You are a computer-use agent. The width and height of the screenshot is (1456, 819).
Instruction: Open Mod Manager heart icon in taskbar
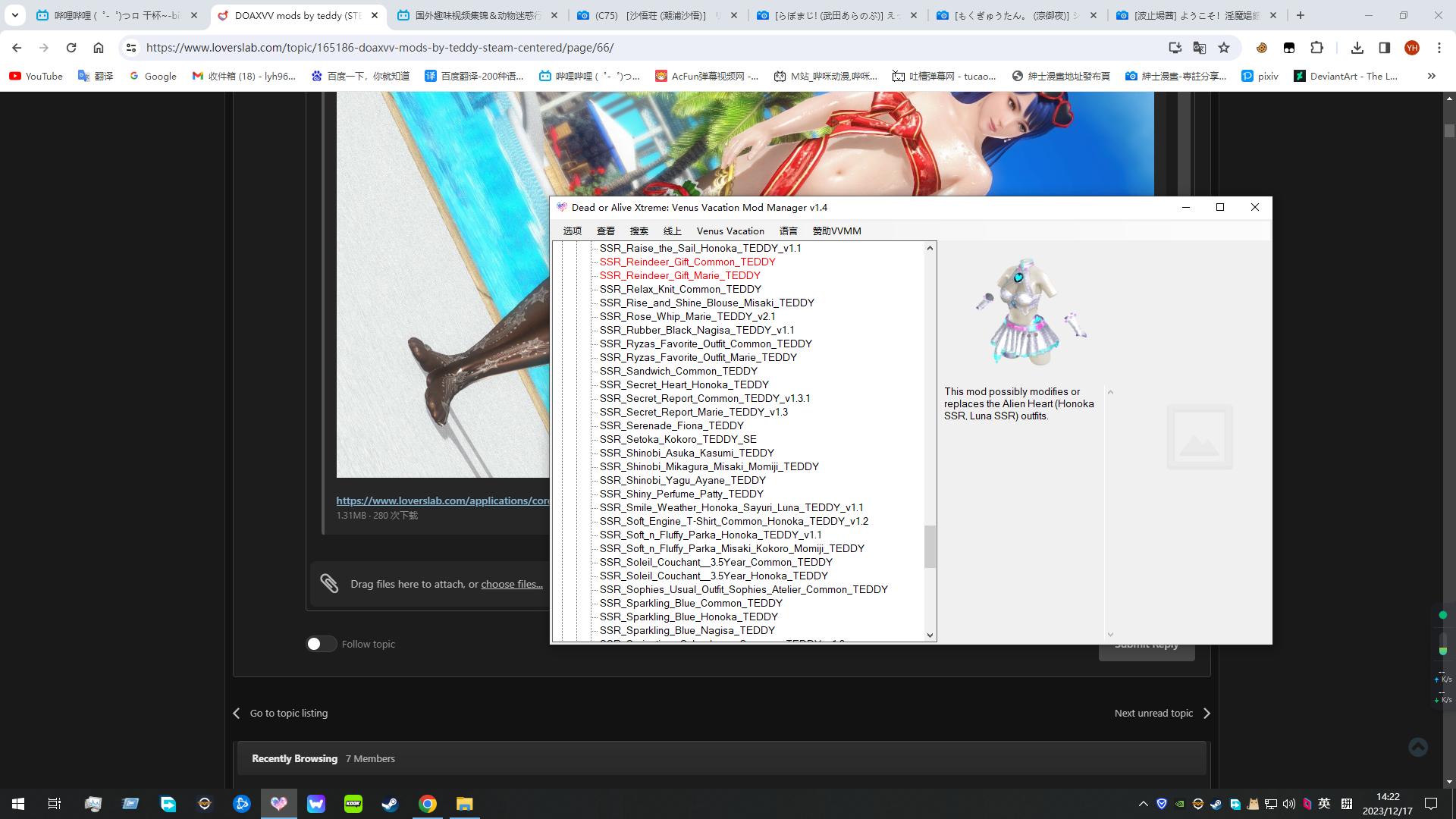[x=279, y=804]
